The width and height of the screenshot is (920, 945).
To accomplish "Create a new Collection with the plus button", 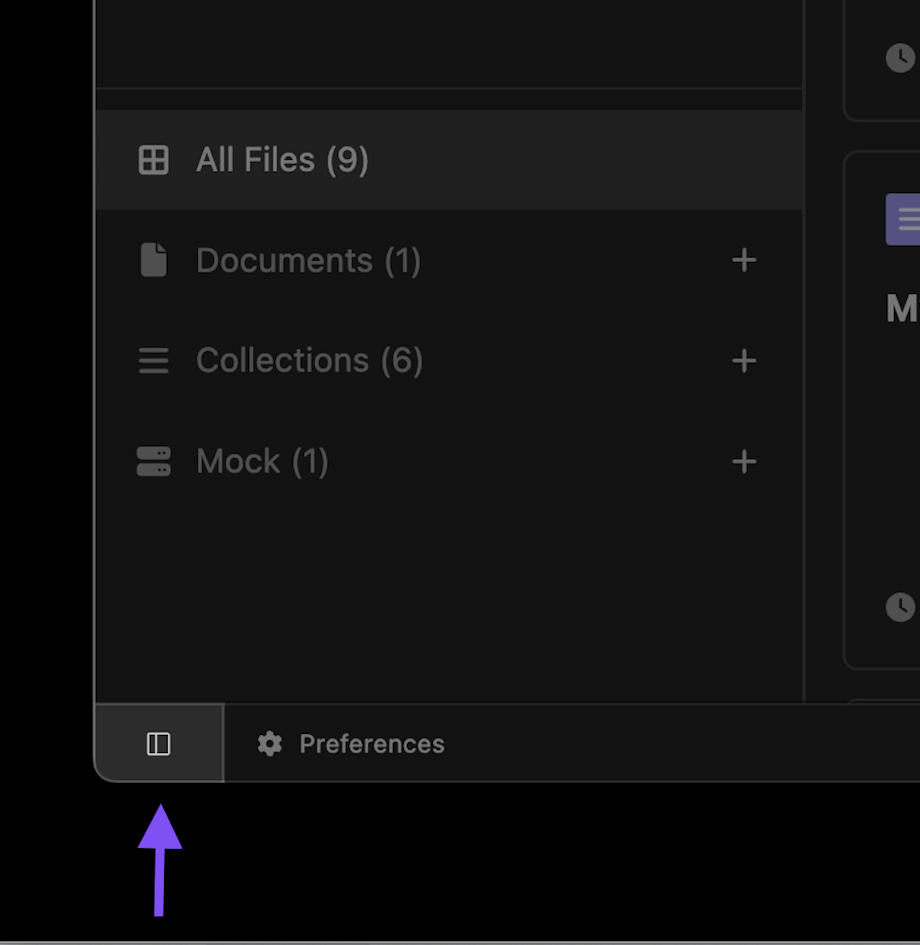I will click(744, 361).
